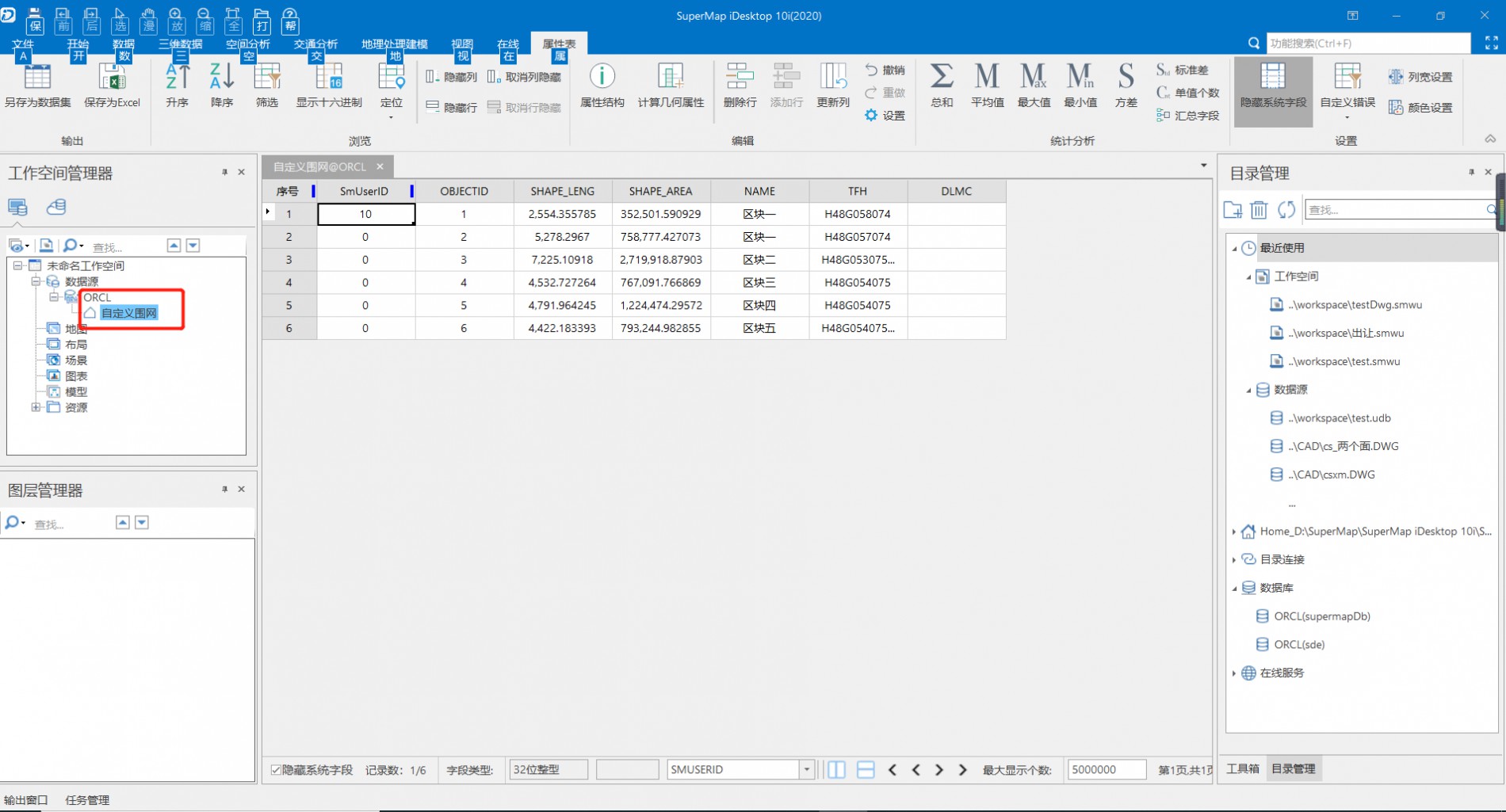Viewport: 1506px width, 812px height.
Task: Click the catalog search box
Action: click(x=1397, y=209)
